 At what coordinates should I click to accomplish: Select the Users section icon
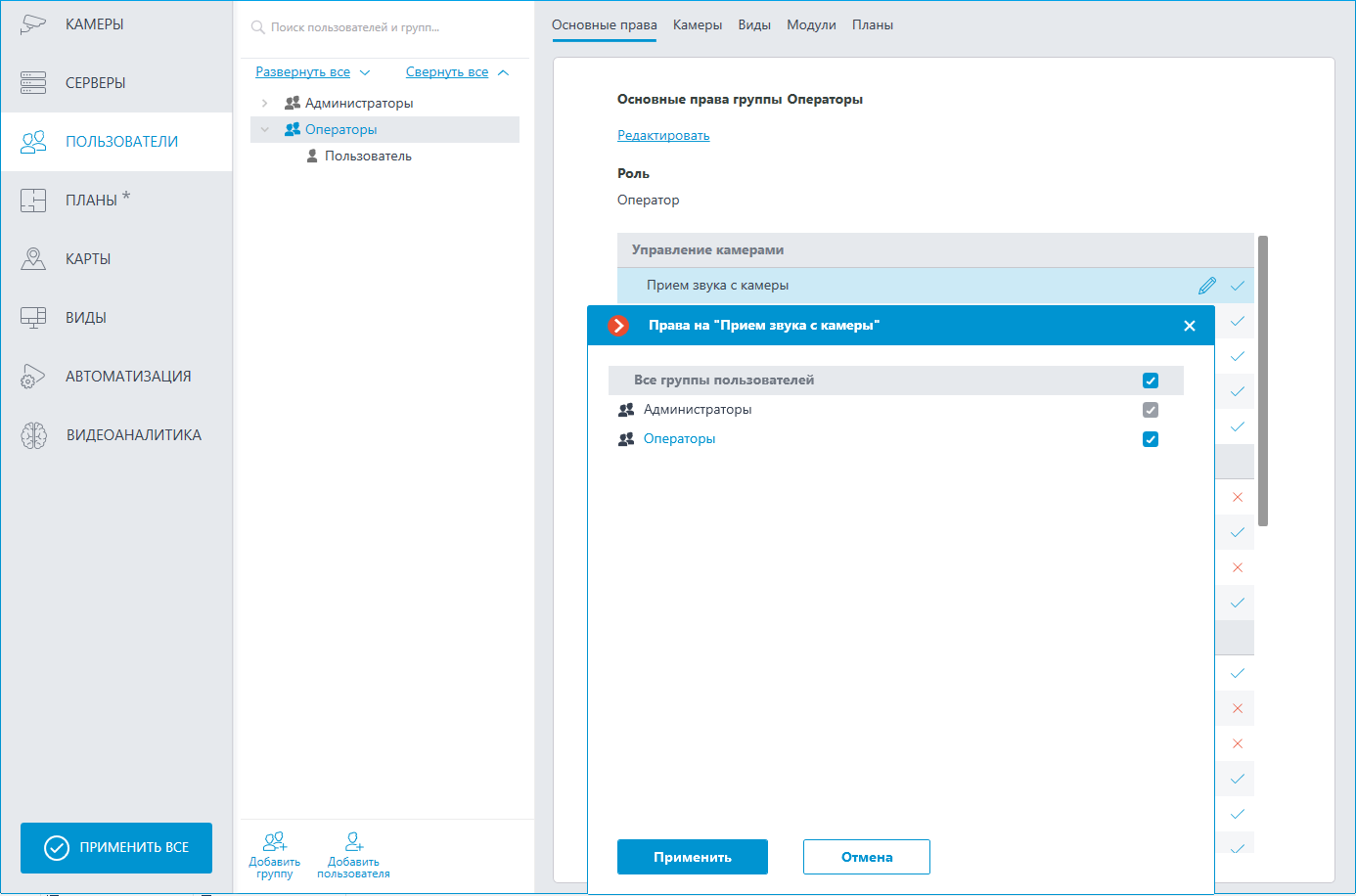tap(33, 142)
